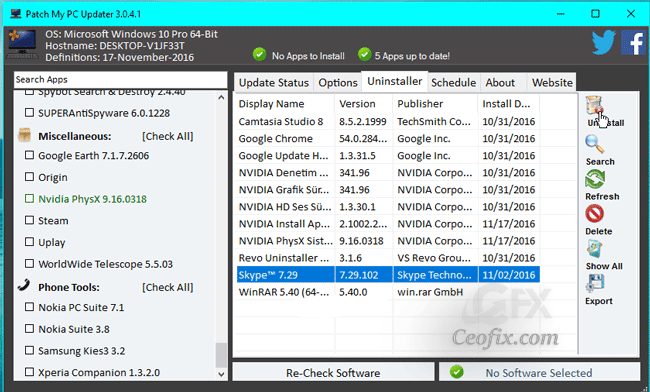This screenshot has width=650, height=392.
Task: Click the Refresh arrows icon
Action: click(595, 179)
